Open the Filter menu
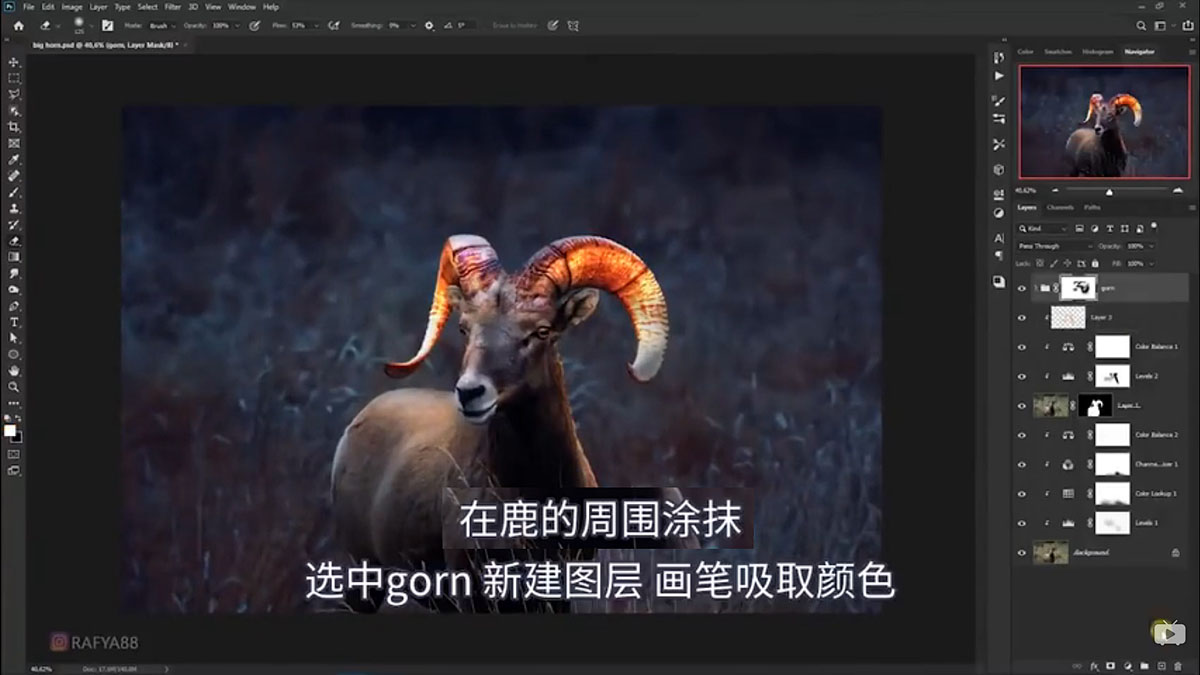The width and height of the screenshot is (1200, 675). 172,6
